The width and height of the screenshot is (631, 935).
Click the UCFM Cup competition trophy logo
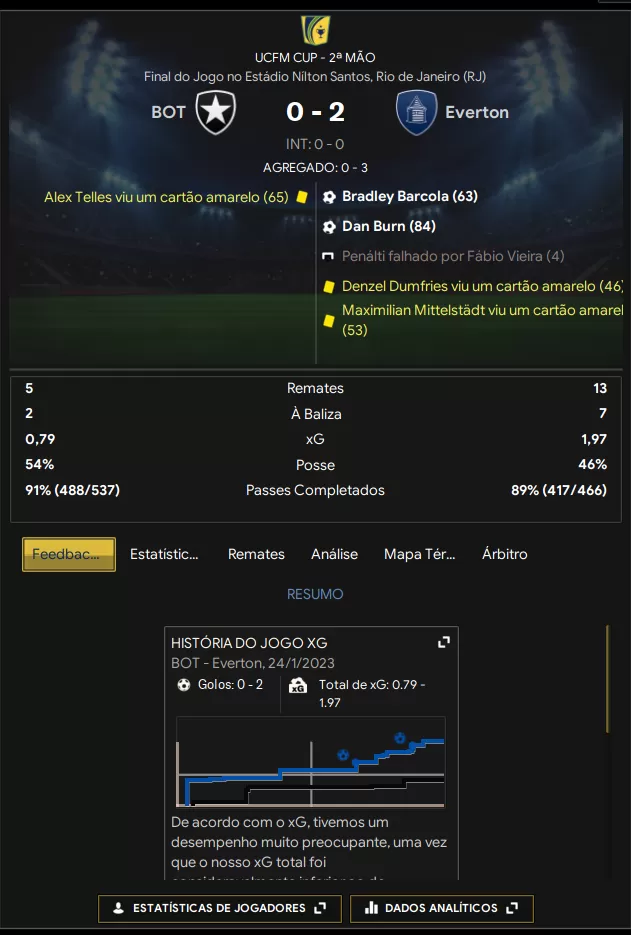(316, 30)
